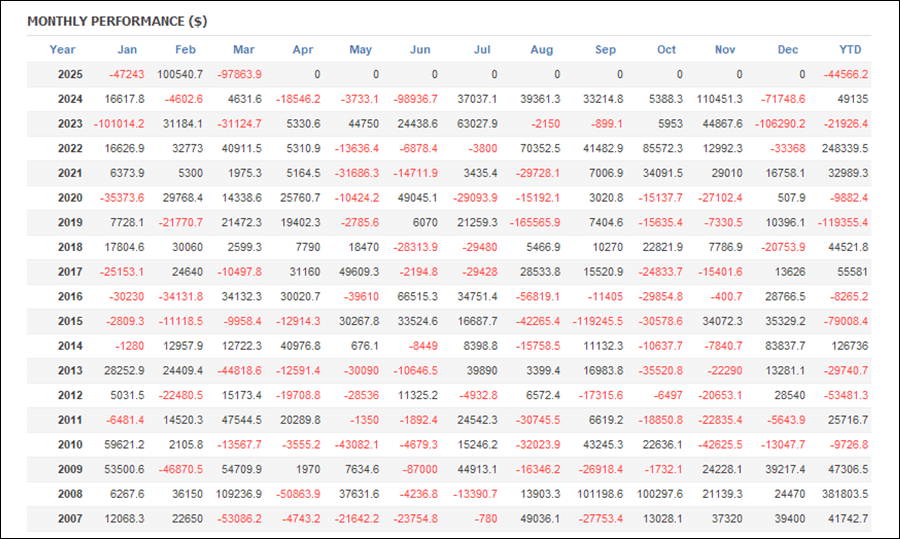Screen dimensions: 900x539
Task: Click the Jul column header
Action: coord(482,49)
